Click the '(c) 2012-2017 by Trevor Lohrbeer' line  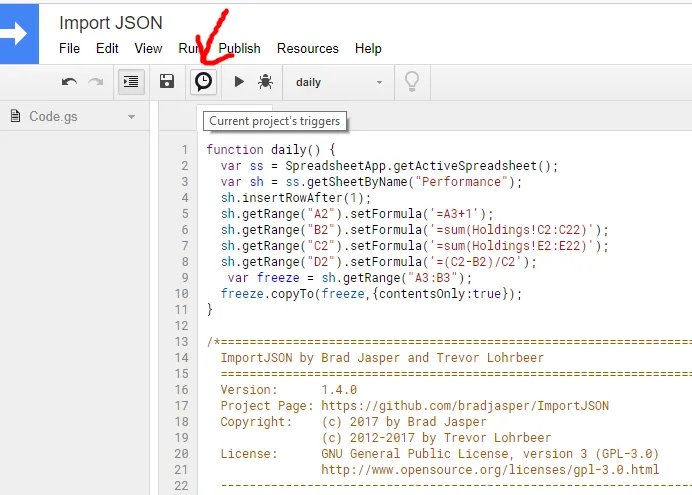click(x=436, y=438)
